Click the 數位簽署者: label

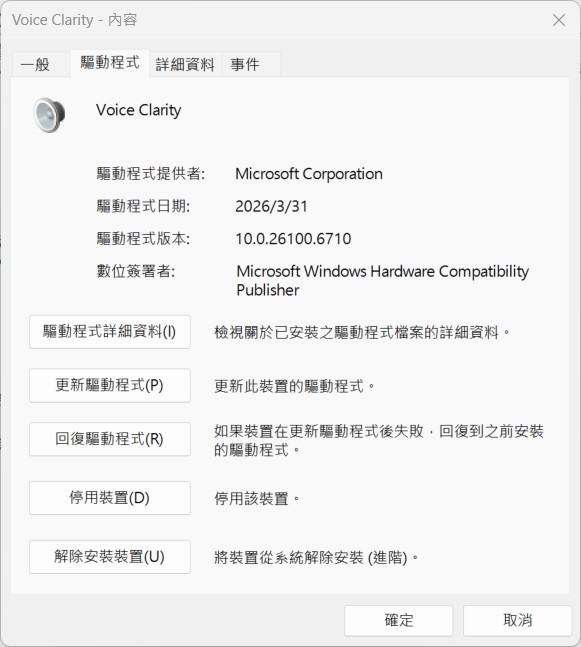[136, 271]
